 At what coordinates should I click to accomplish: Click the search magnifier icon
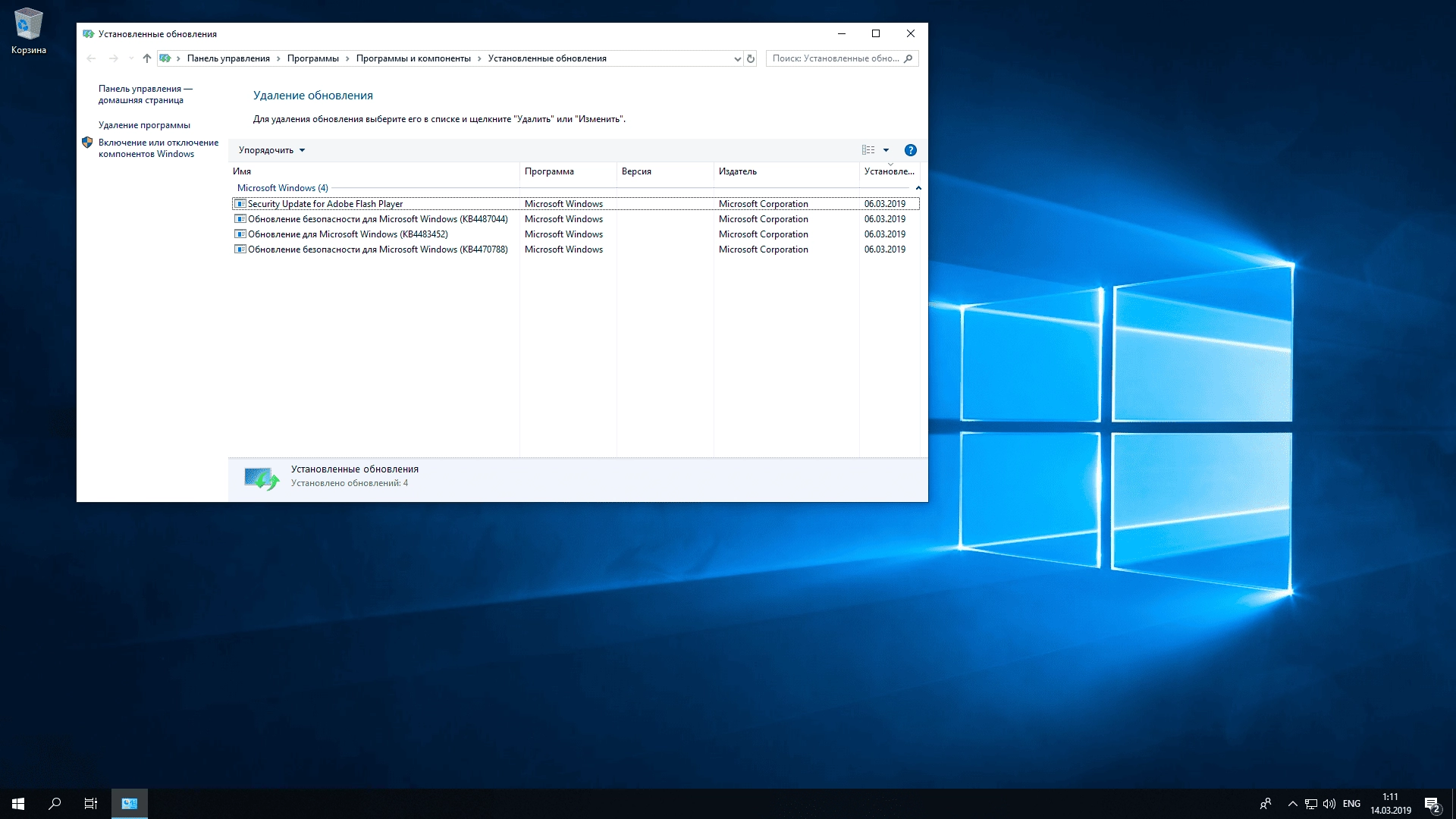click(x=908, y=58)
